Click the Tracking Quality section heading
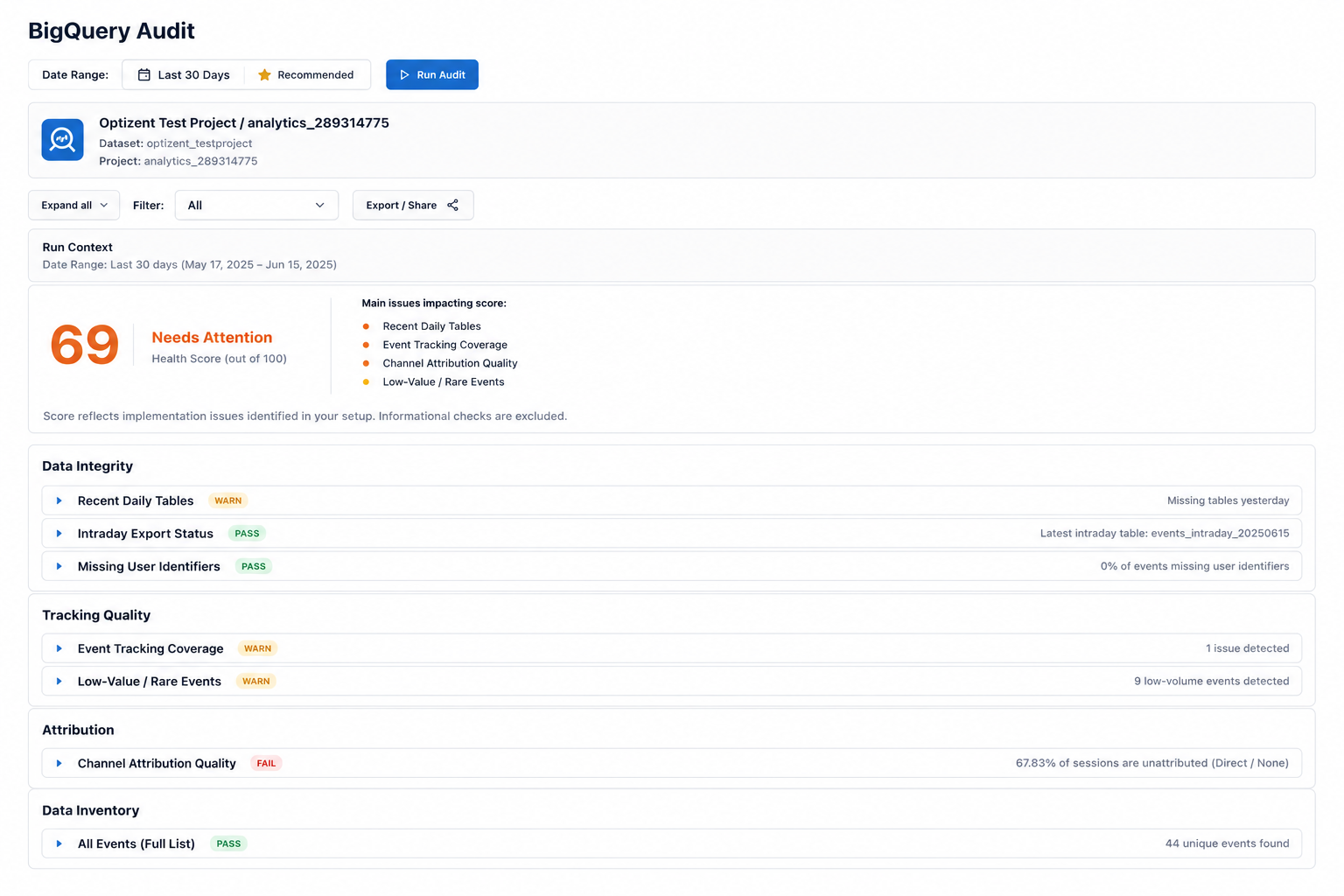 tap(96, 615)
